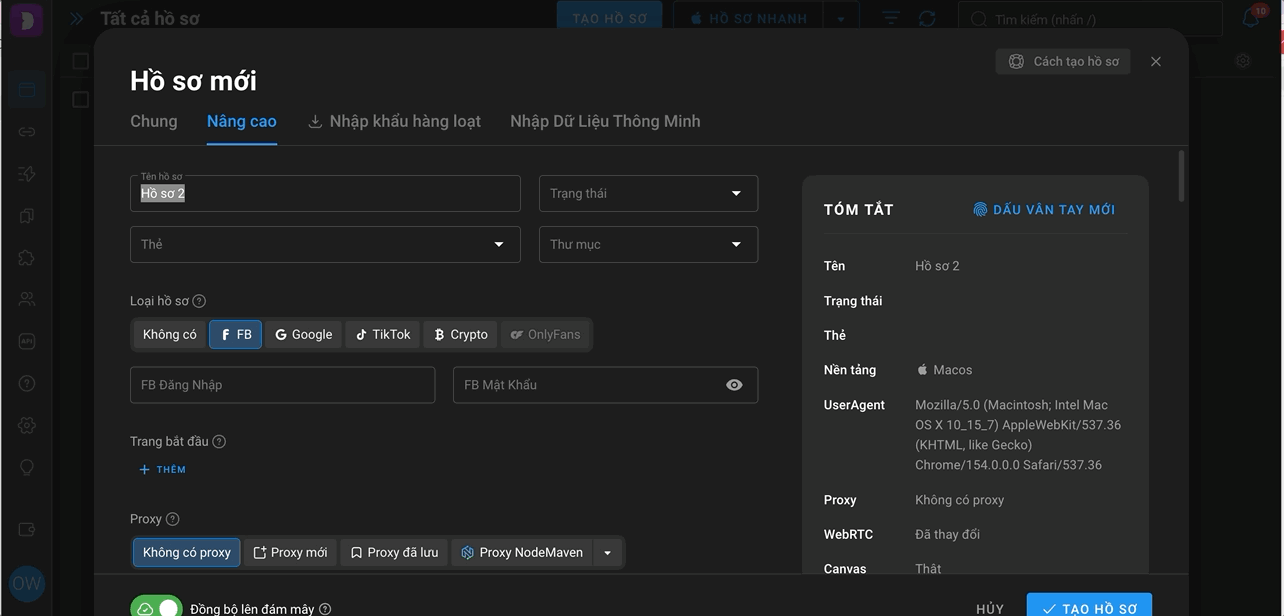
Task: Open the lightning automation icon in the sidebar
Action: (x=27, y=174)
